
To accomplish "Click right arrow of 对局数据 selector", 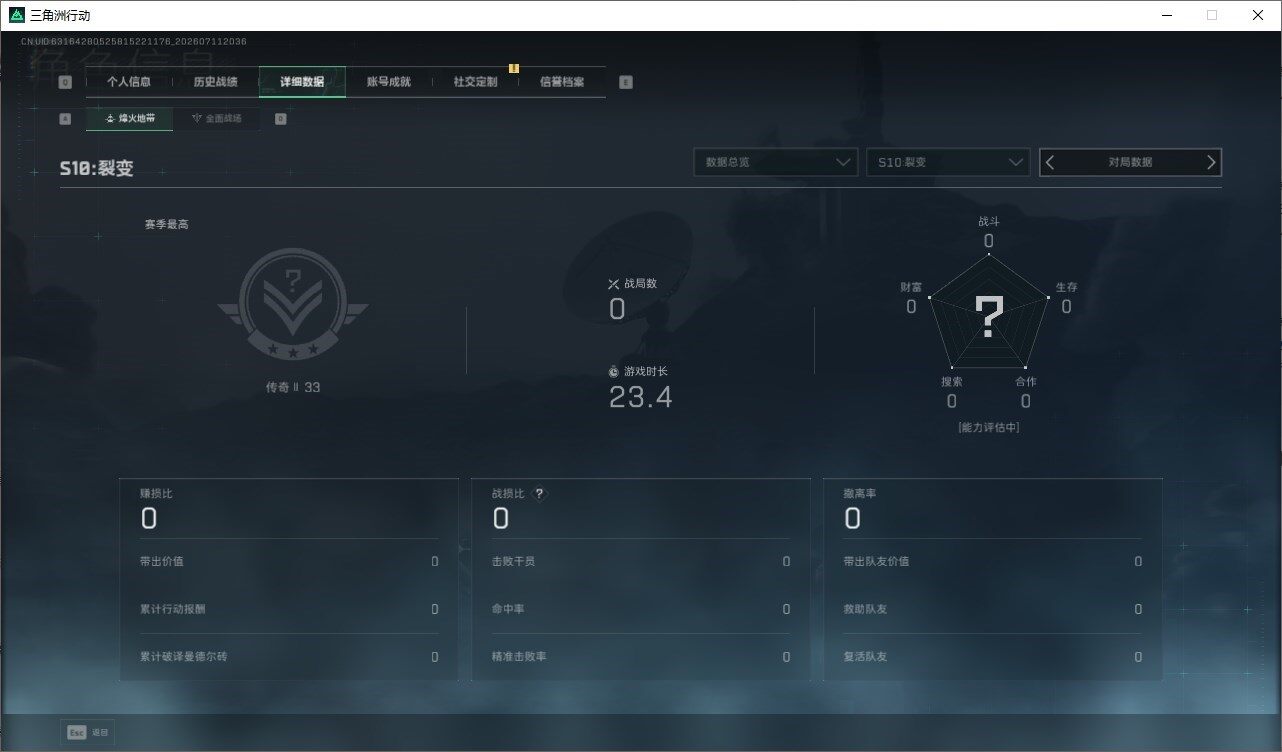I will 1211,162.
